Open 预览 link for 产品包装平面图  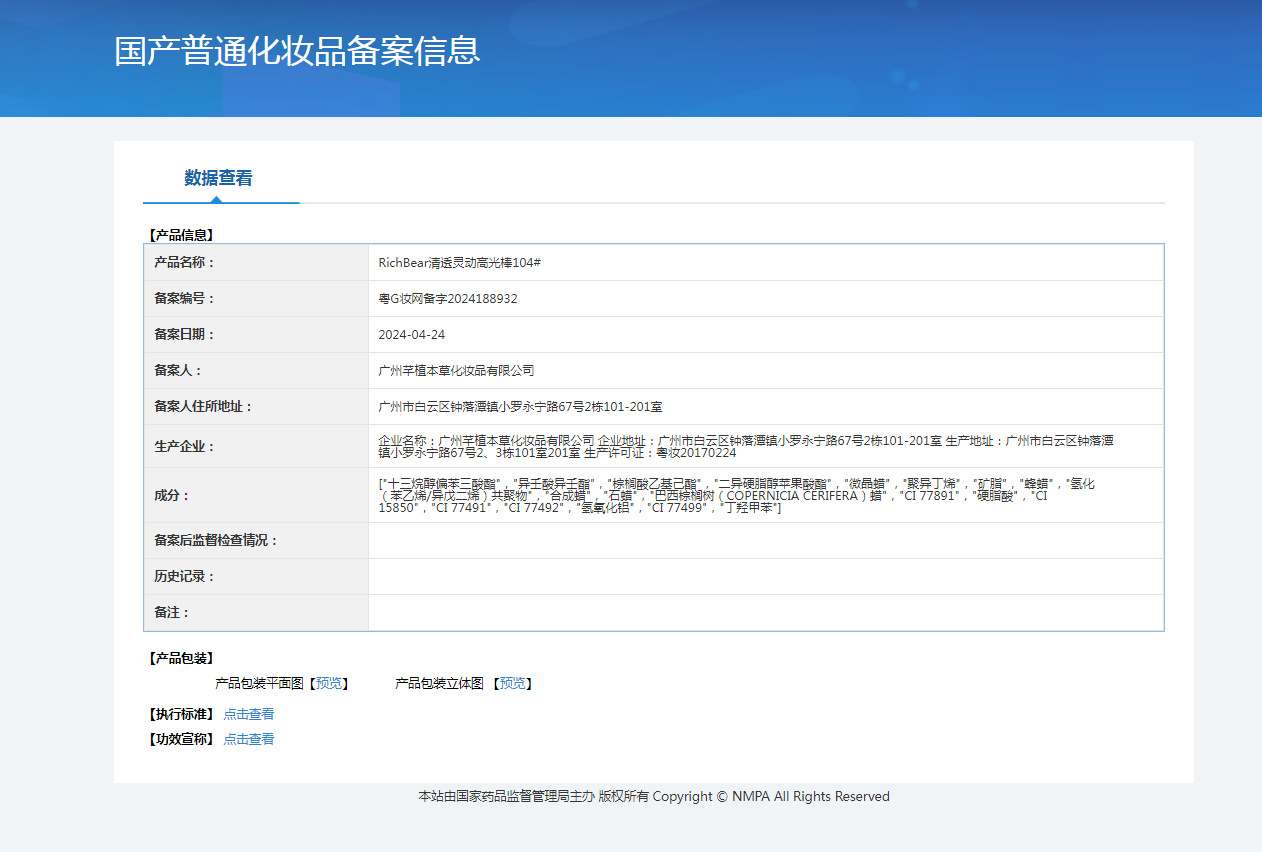329,684
